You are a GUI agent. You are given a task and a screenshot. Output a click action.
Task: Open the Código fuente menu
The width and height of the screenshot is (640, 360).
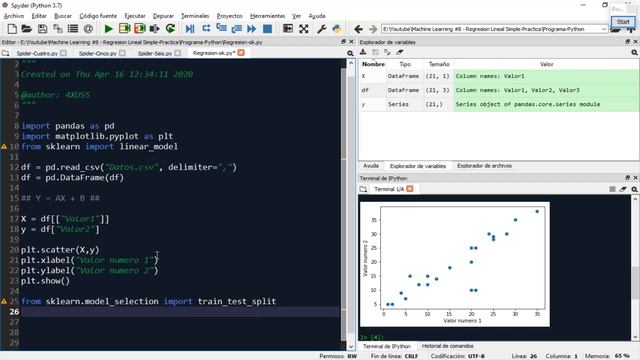(98, 16)
